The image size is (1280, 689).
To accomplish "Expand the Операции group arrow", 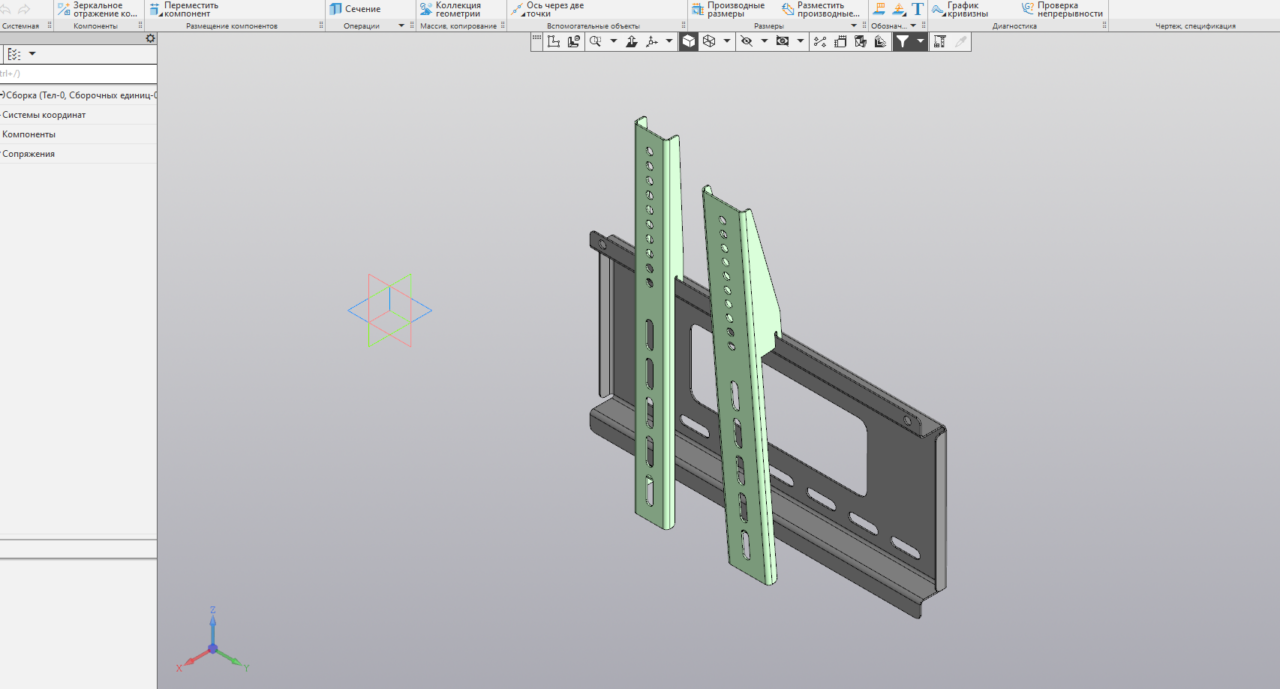I will 401,26.
